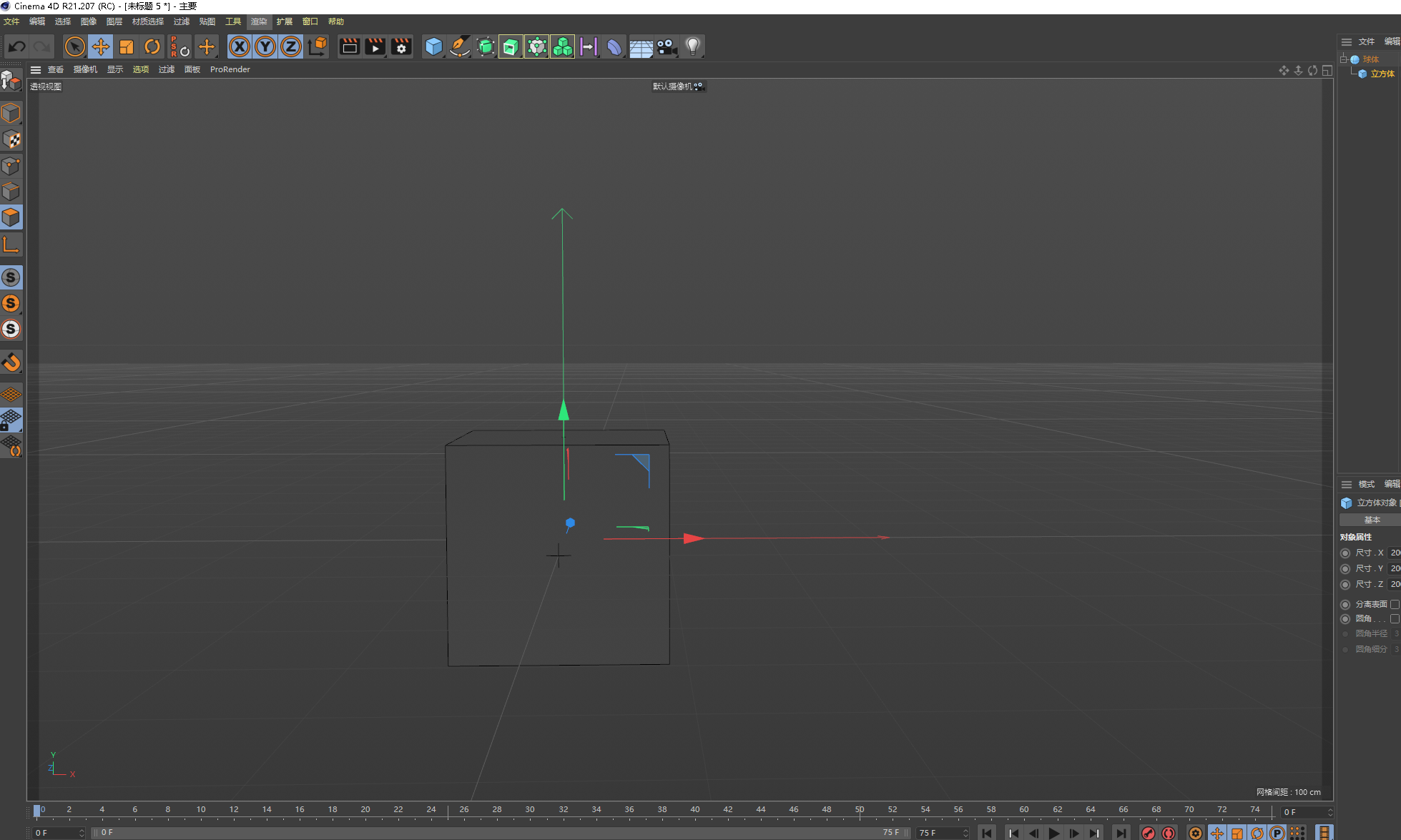Open viewport 摄像机 menu

click(85, 69)
